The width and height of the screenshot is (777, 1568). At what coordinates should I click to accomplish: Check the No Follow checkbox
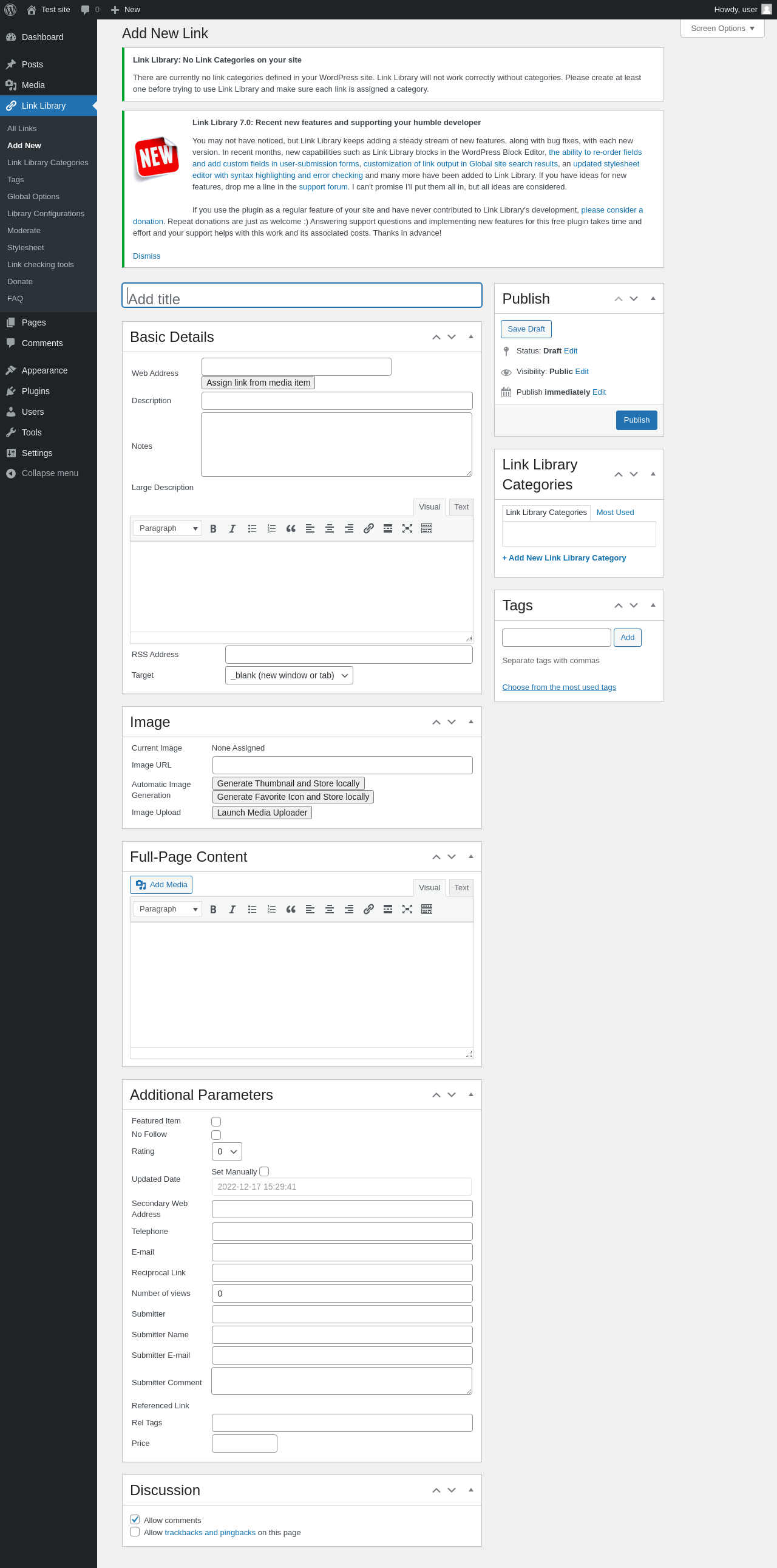tap(216, 1134)
